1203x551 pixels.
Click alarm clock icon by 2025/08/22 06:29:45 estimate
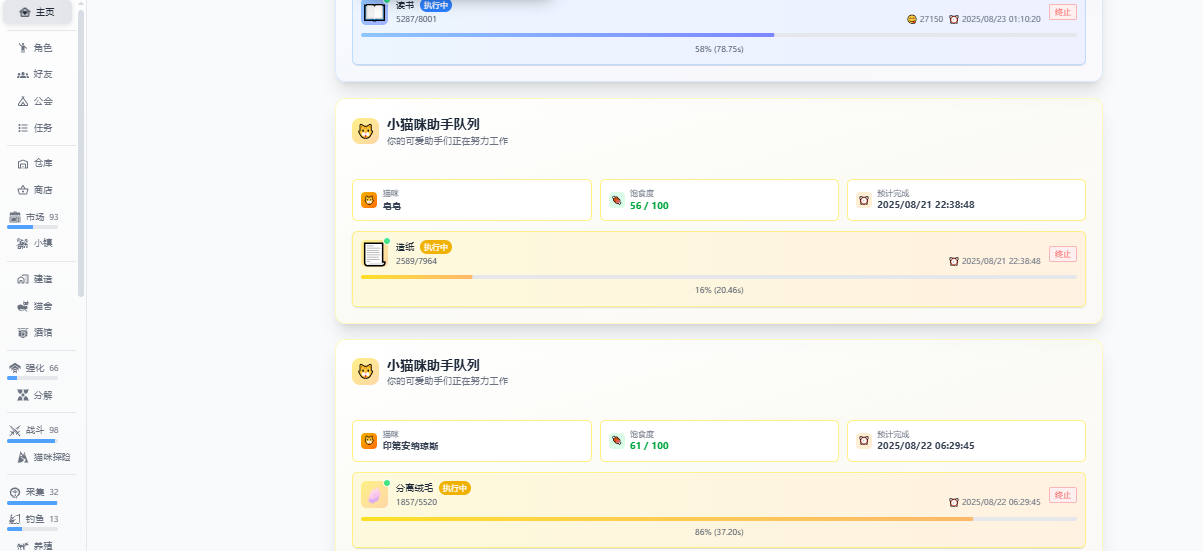[864, 441]
